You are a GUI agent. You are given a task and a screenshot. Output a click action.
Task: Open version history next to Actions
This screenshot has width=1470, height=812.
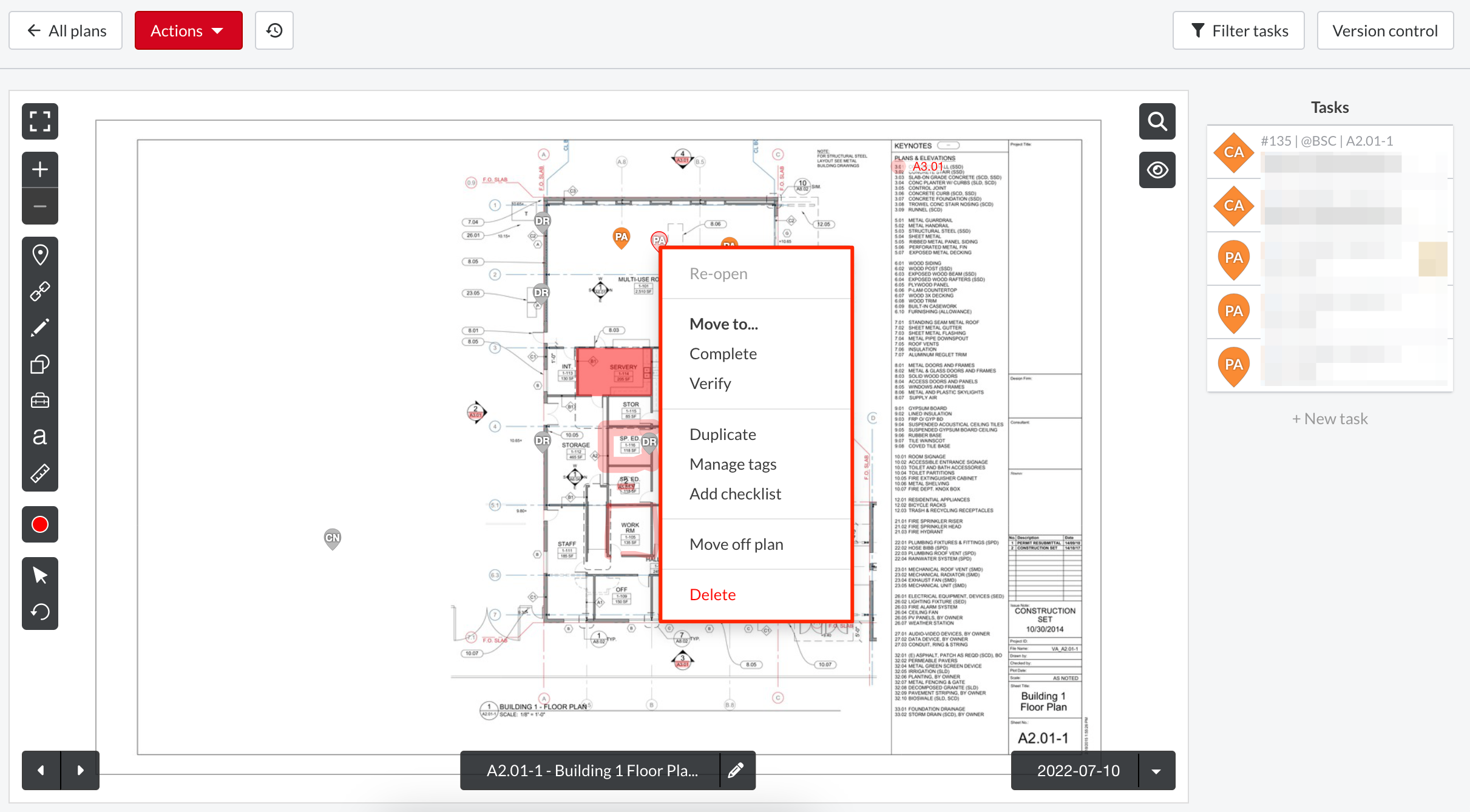pyautogui.click(x=274, y=30)
